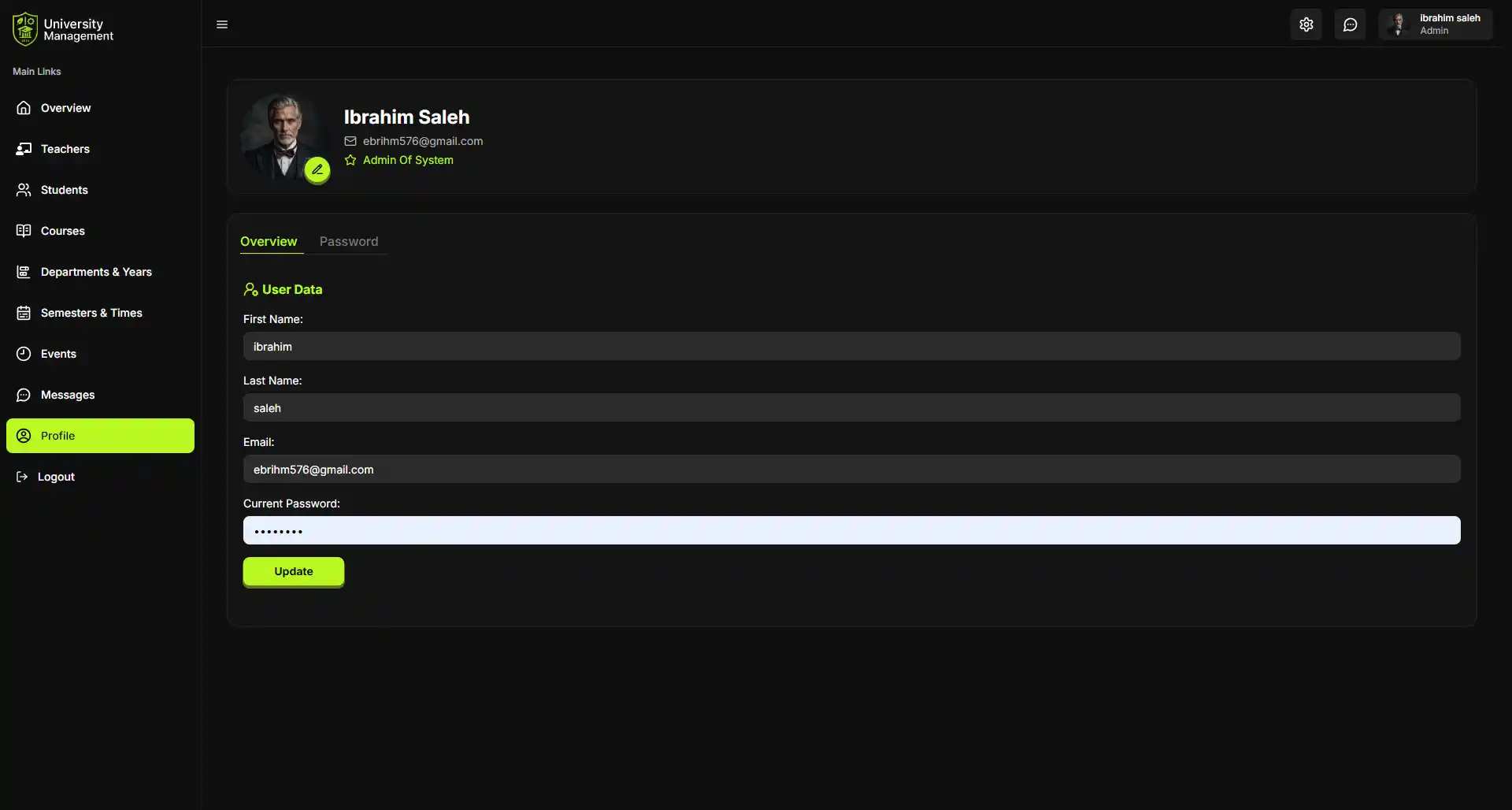Screen dimensions: 1512x810
Task: Focus the First Name input field
Action: pyautogui.click(x=851, y=347)
